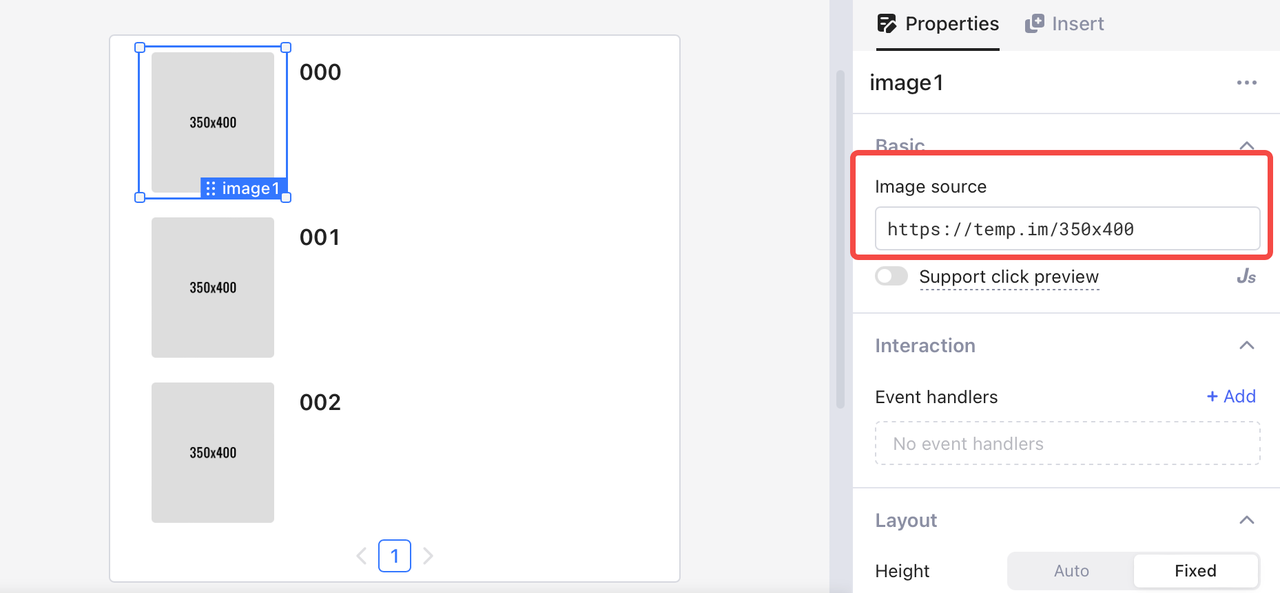
Task: Click the three-dot more options icon beside image1
Action: point(1246,83)
